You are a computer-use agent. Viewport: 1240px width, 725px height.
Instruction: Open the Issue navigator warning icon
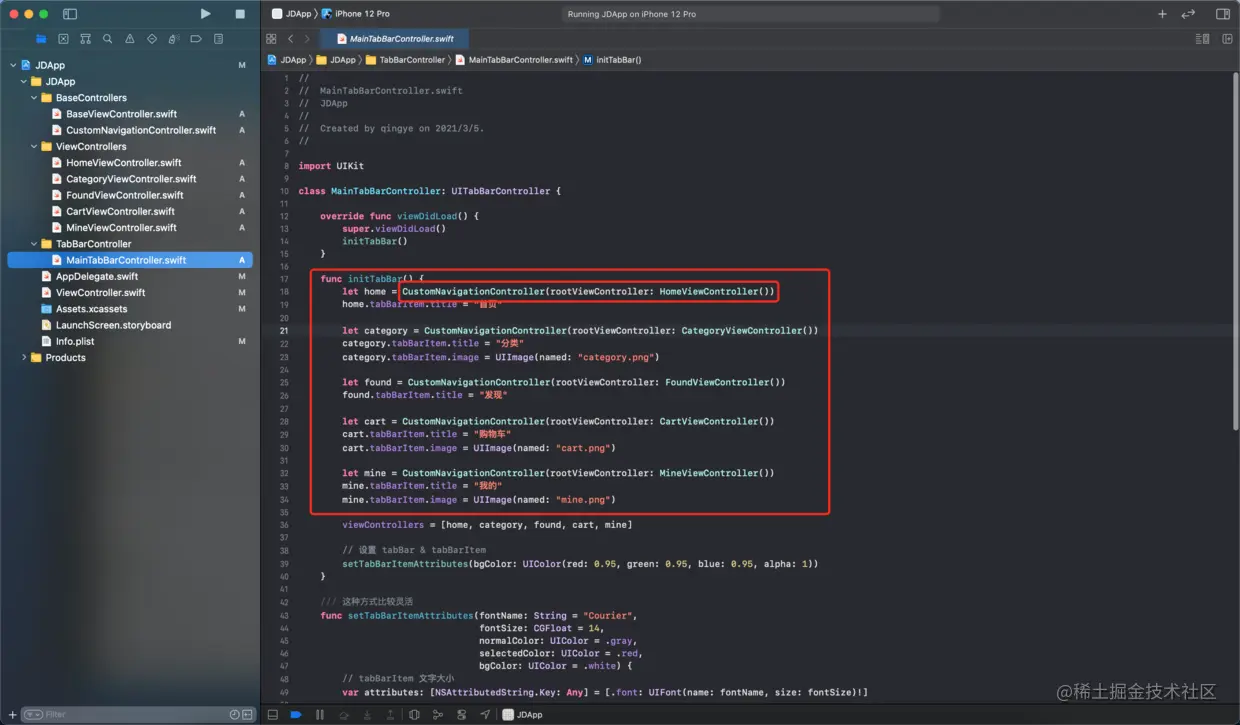point(130,39)
